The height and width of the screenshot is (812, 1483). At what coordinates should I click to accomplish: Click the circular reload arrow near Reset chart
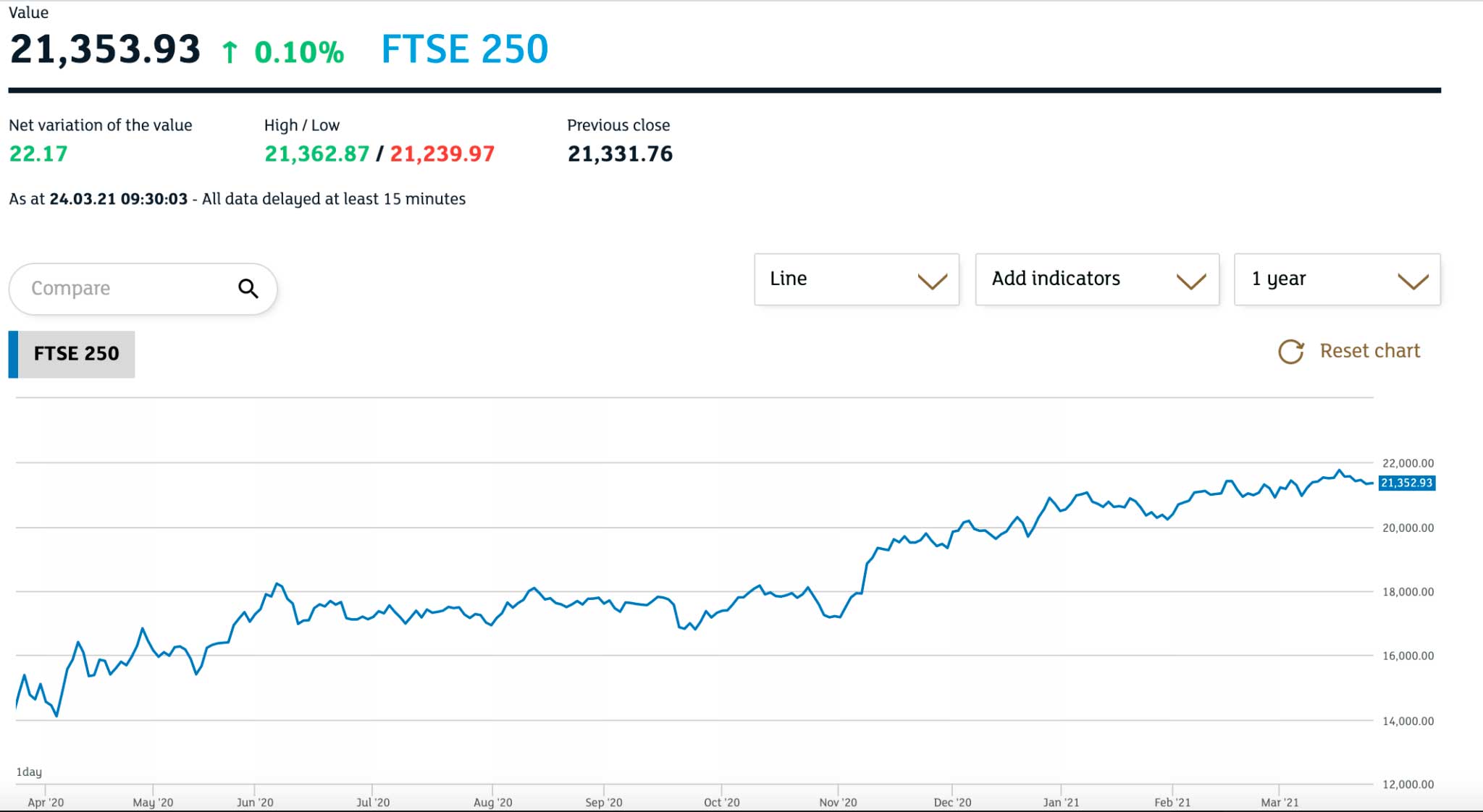coord(1291,352)
